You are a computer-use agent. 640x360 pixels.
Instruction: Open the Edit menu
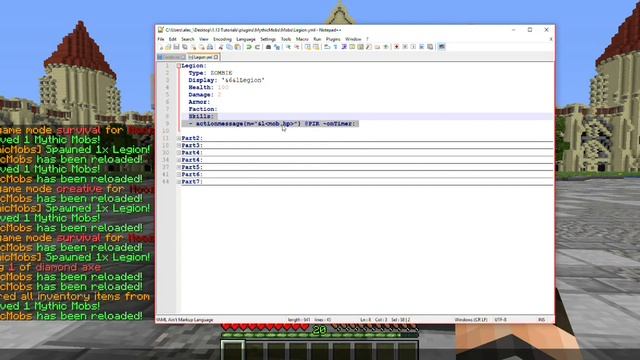pyautogui.click(x=173, y=39)
